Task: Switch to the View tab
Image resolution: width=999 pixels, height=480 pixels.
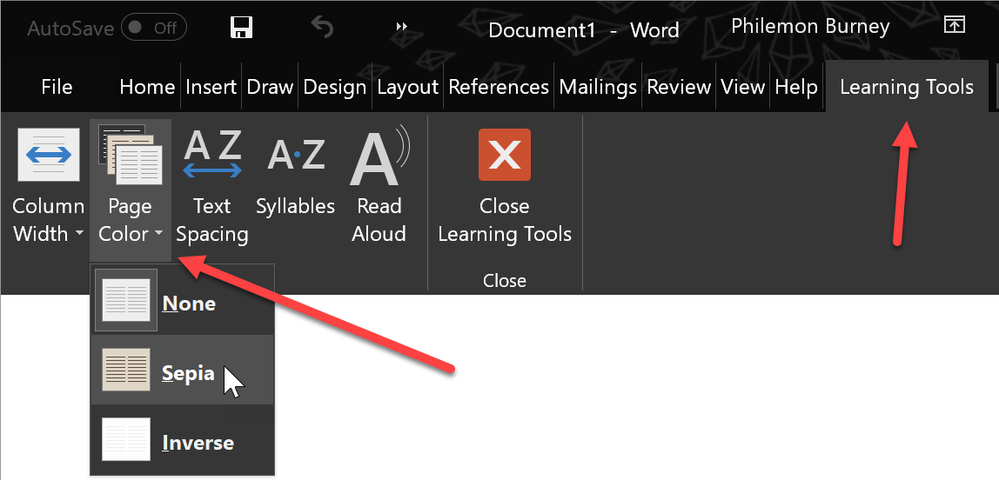Action: click(x=743, y=87)
